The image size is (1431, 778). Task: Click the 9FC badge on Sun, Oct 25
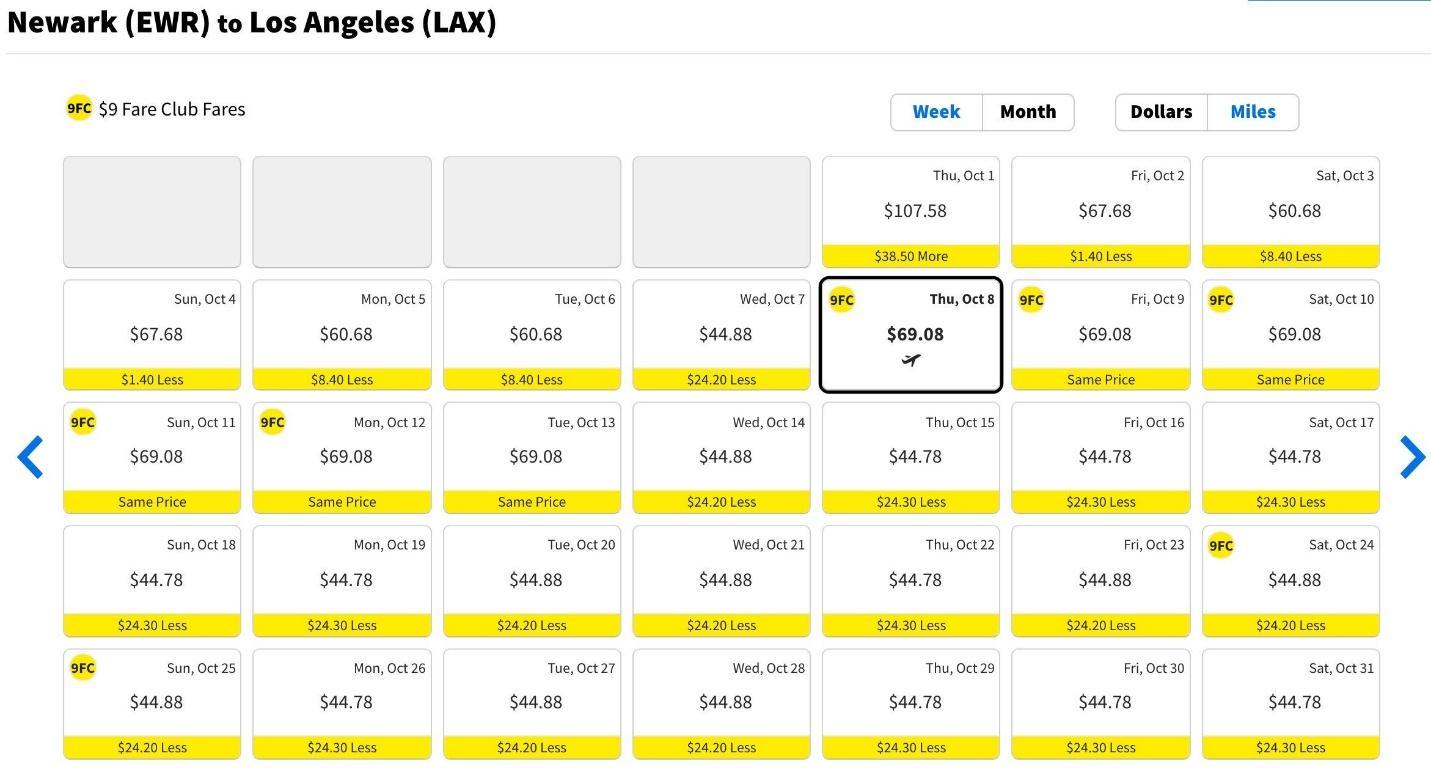click(x=83, y=668)
